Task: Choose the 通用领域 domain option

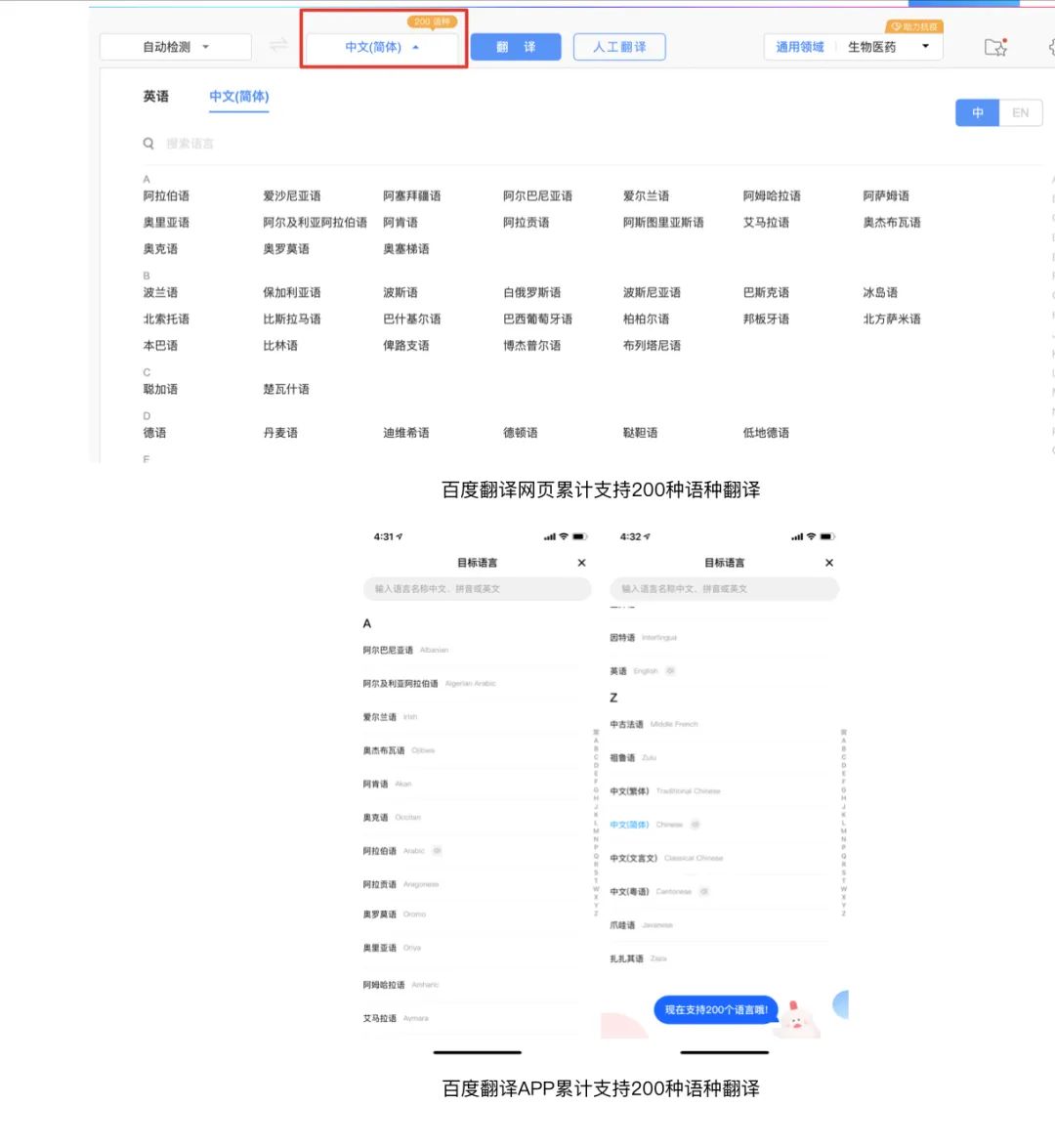Action: (799, 47)
